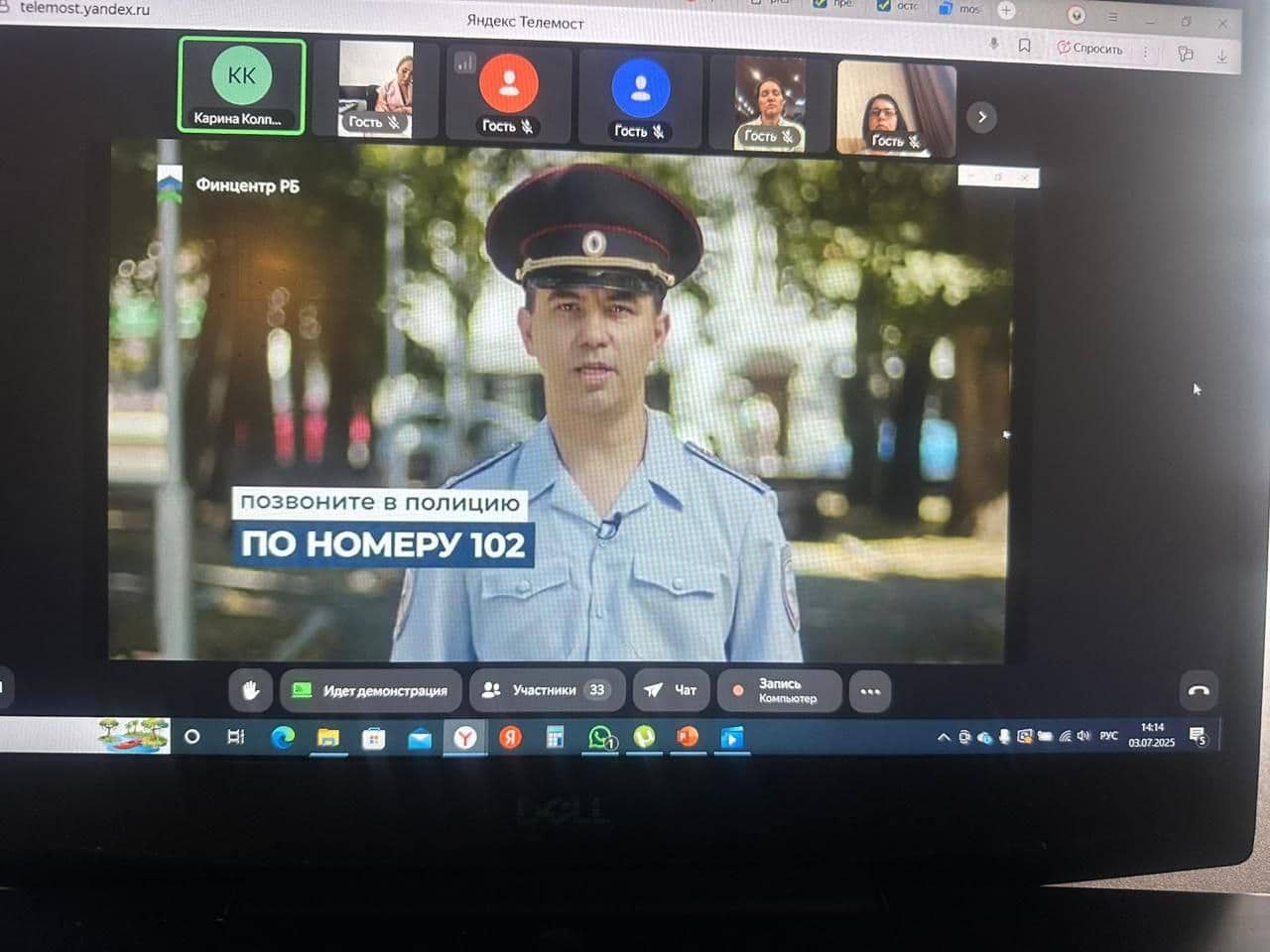
Task: Open the Чат panel
Action: click(x=670, y=690)
